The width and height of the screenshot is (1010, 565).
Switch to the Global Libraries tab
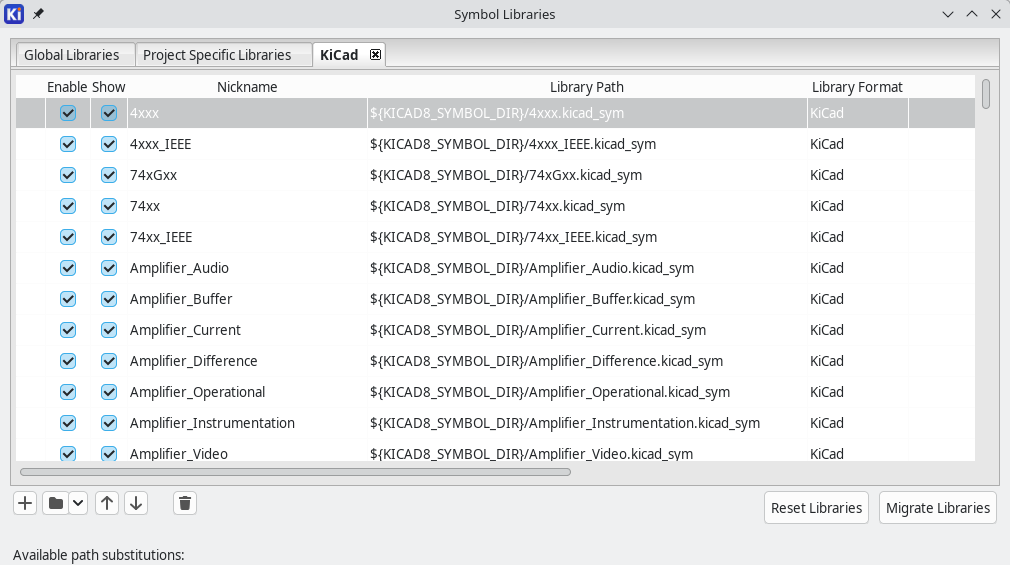tap(71, 55)
